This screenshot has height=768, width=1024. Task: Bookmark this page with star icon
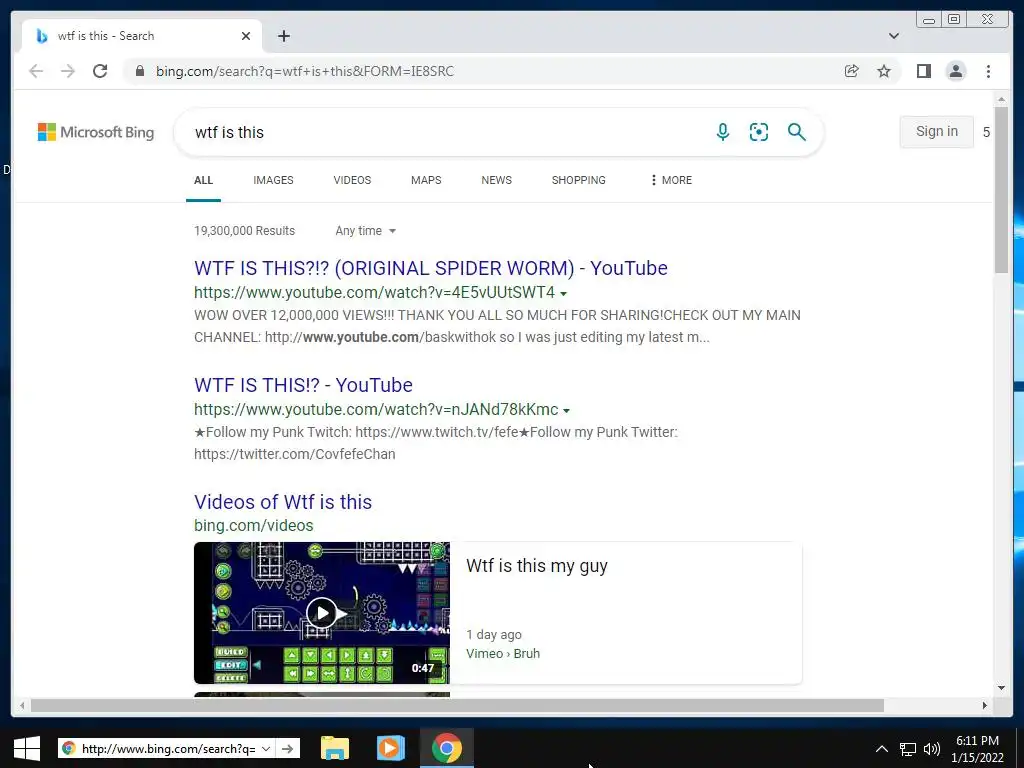tap(884, 71)
